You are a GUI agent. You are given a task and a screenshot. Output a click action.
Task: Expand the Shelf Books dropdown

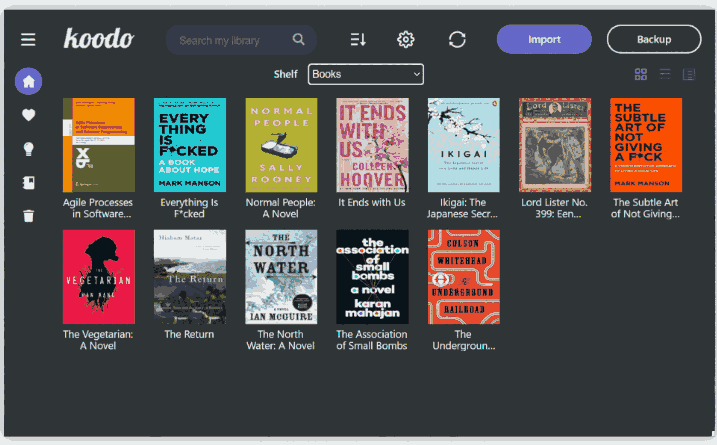[x=366, y=74]
